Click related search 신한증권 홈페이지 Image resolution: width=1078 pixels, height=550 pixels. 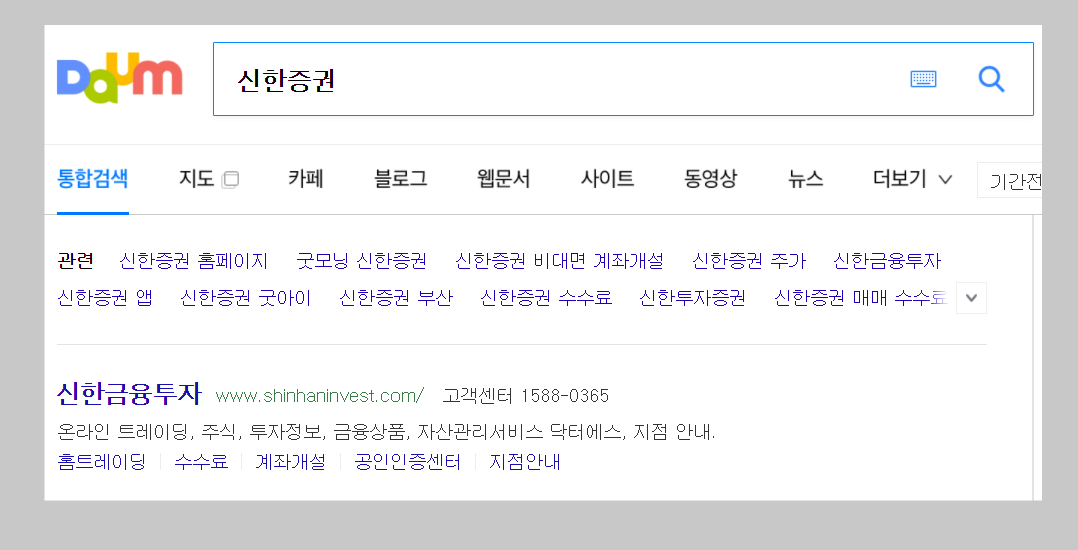coord(194,261)
